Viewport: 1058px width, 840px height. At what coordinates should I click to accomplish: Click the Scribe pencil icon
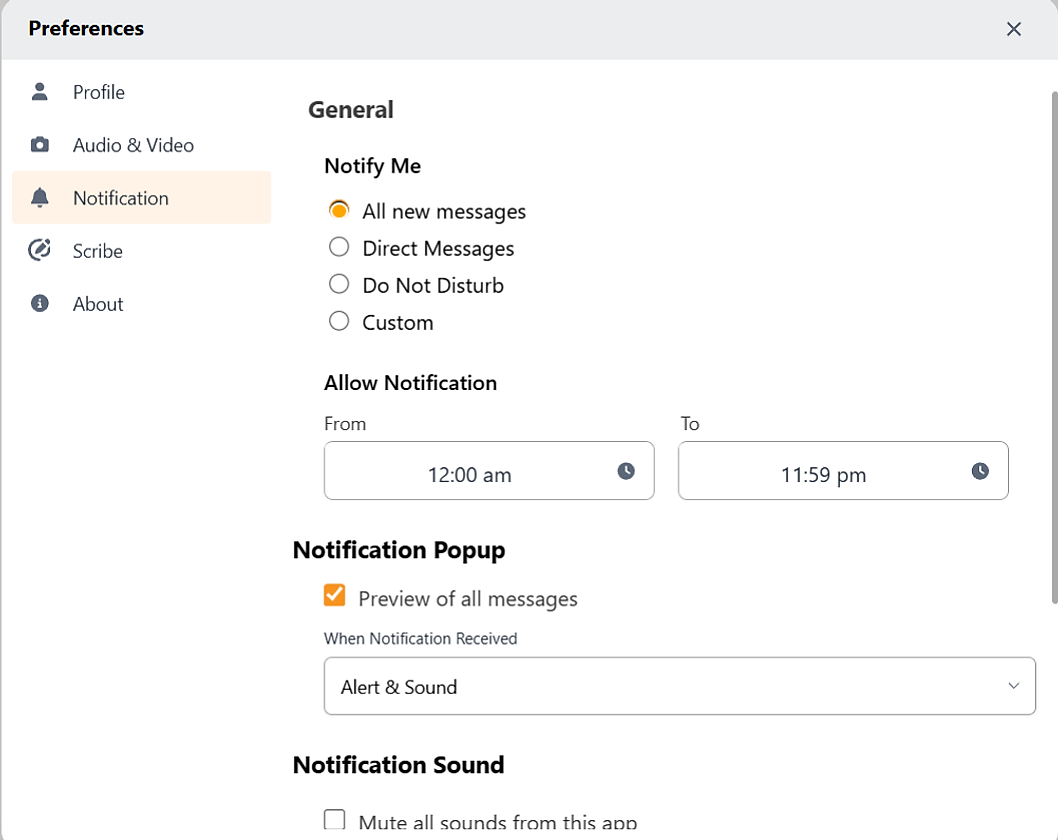(x=40, y=250)
